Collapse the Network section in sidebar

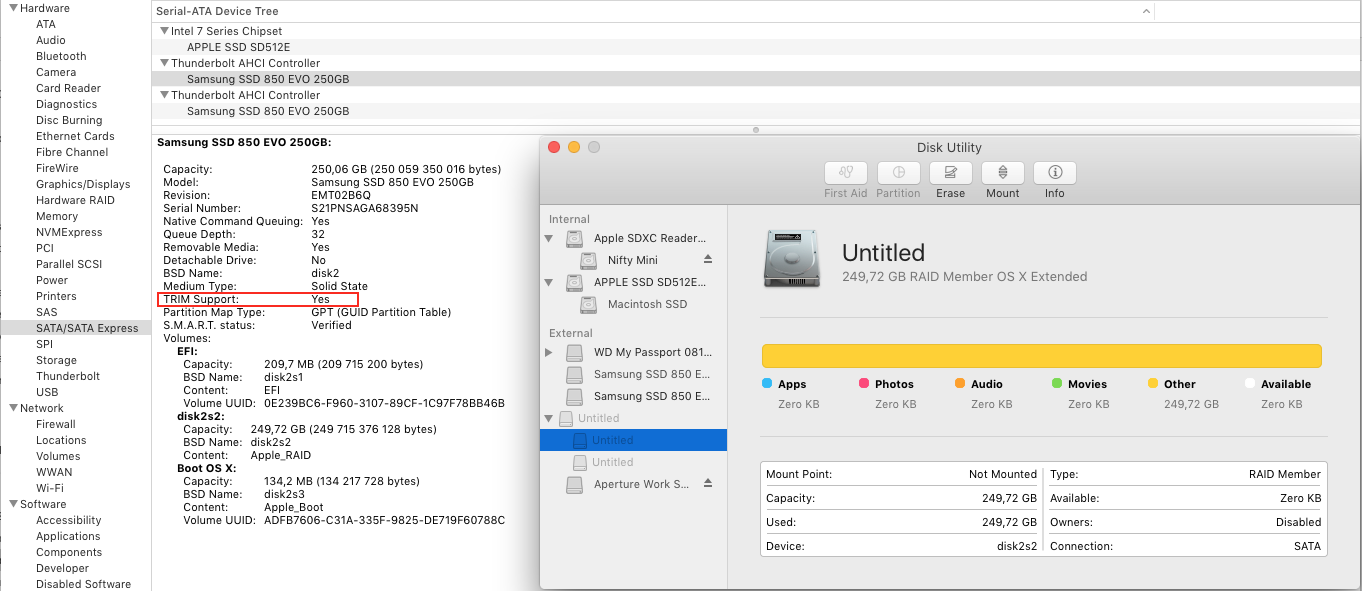[x=12, y=408]
